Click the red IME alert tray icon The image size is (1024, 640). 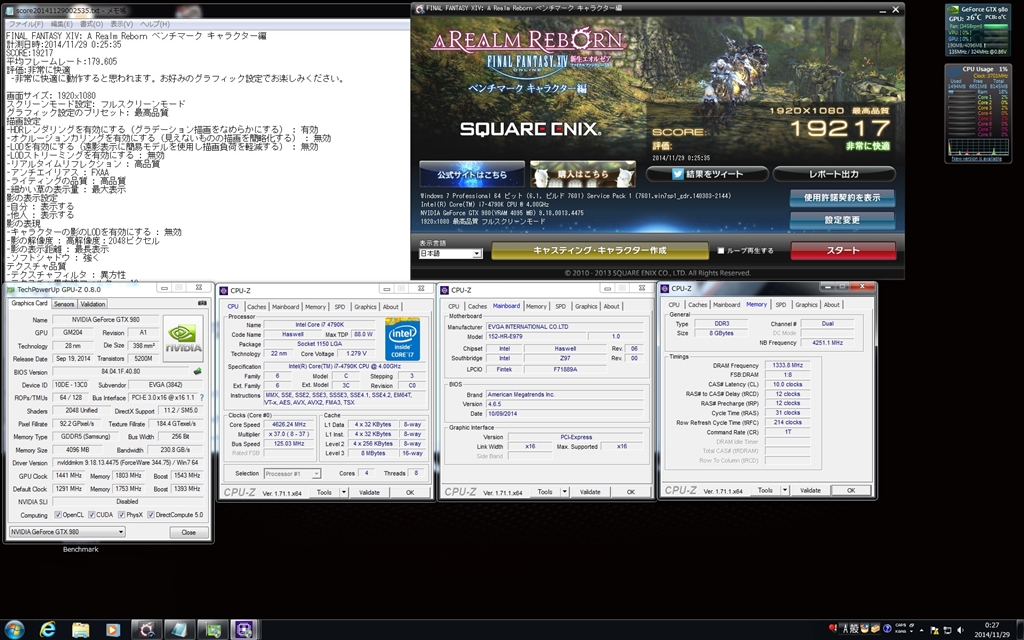833,628
